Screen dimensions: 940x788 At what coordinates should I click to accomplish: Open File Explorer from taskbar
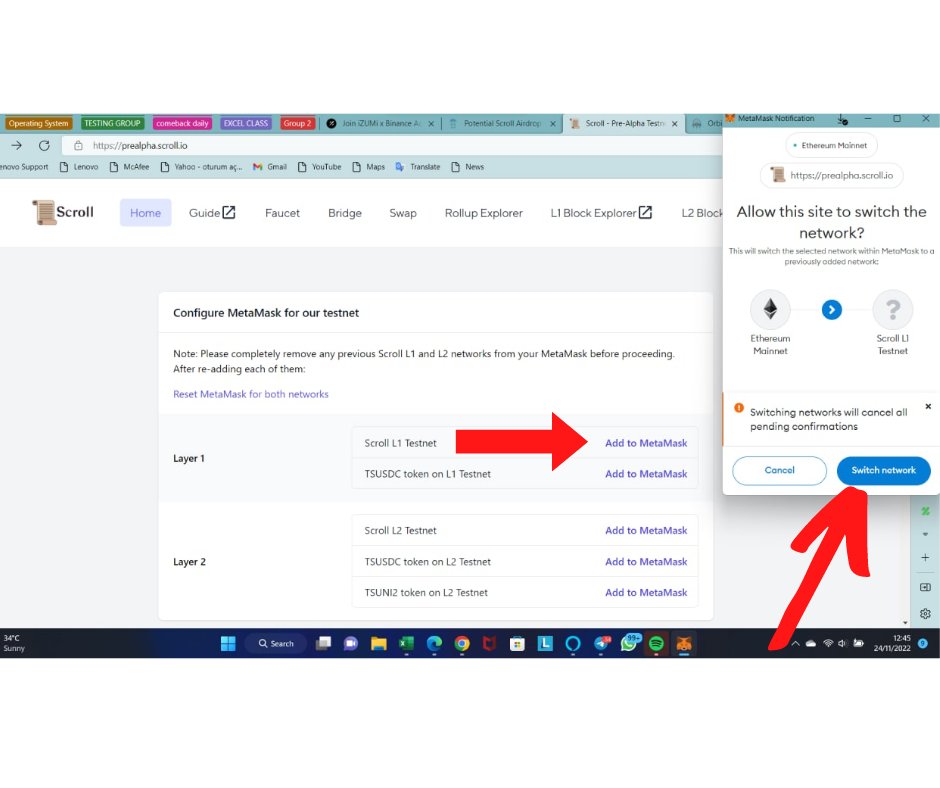click(378, 643)
